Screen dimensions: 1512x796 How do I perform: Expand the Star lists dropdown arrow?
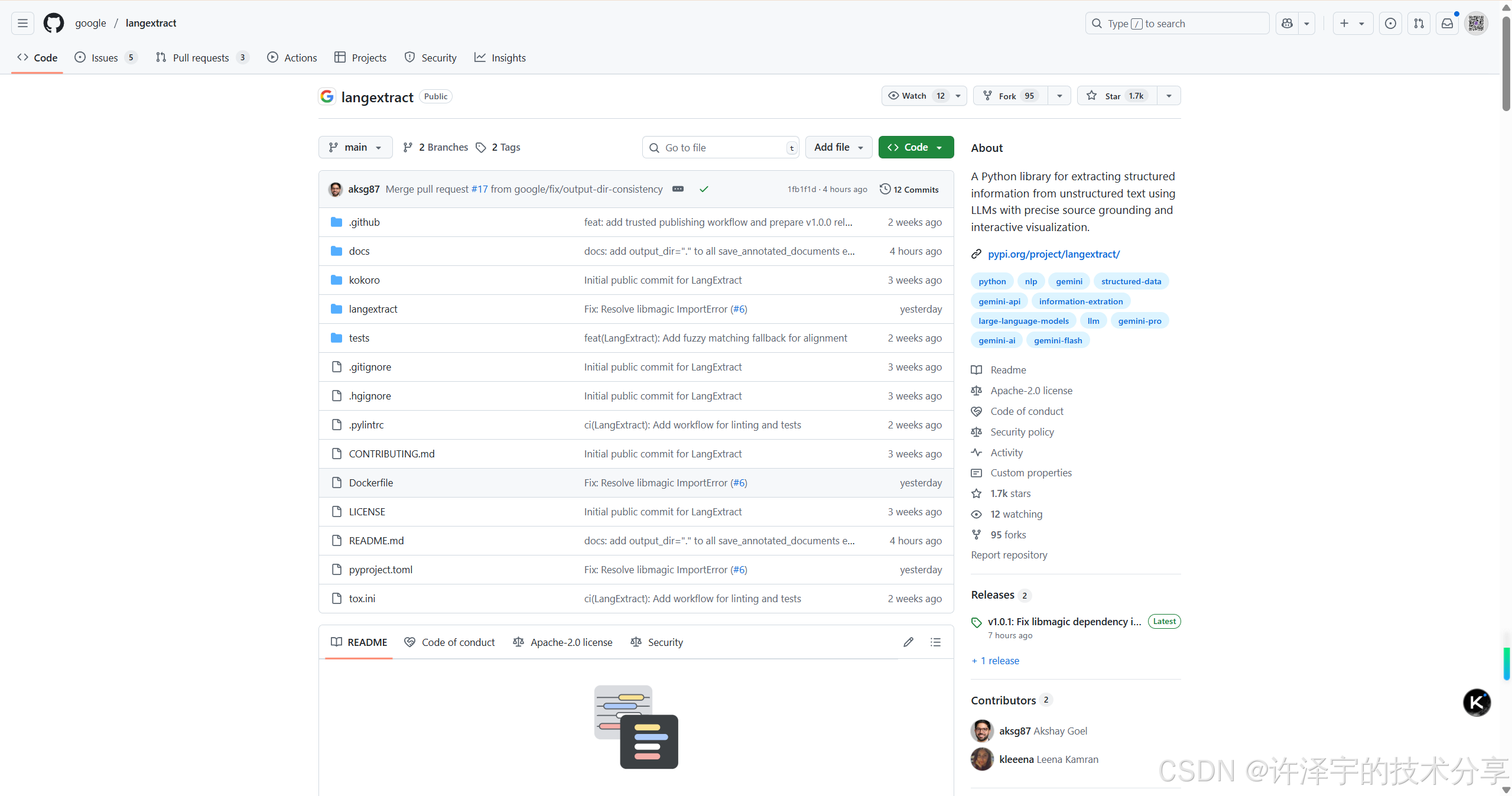point(1169,96)
